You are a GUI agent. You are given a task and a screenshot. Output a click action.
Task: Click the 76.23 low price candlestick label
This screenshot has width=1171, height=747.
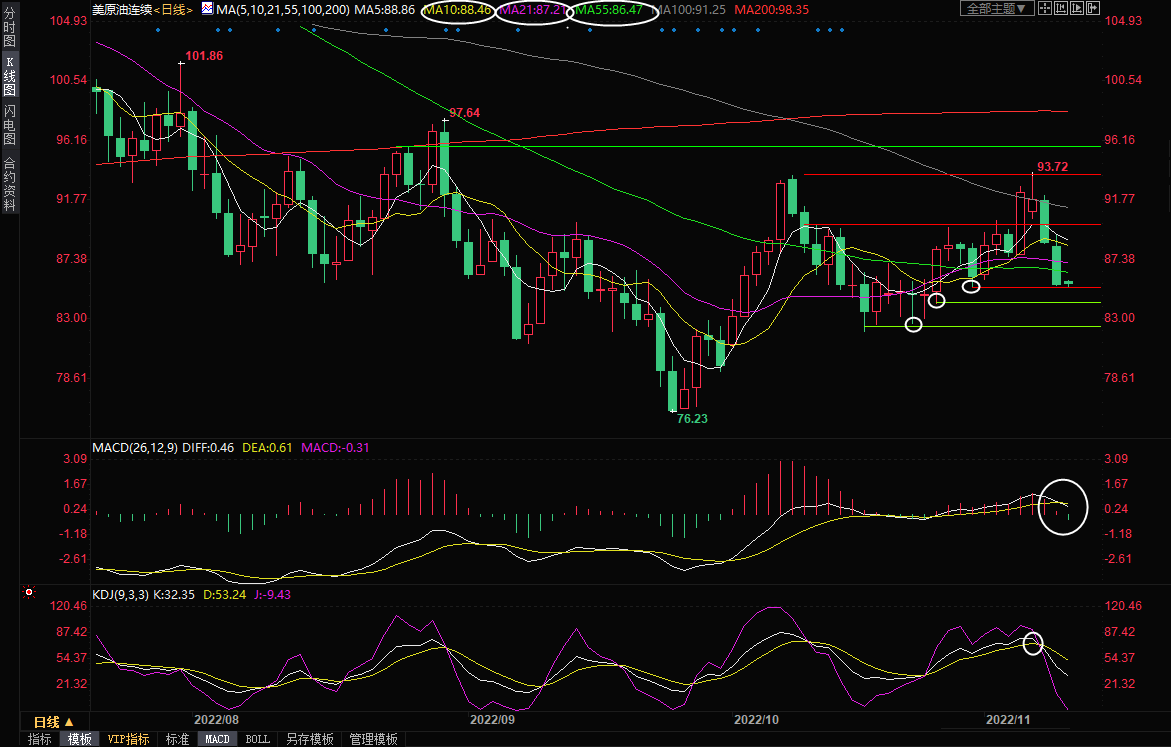click(x=691, y=419)
